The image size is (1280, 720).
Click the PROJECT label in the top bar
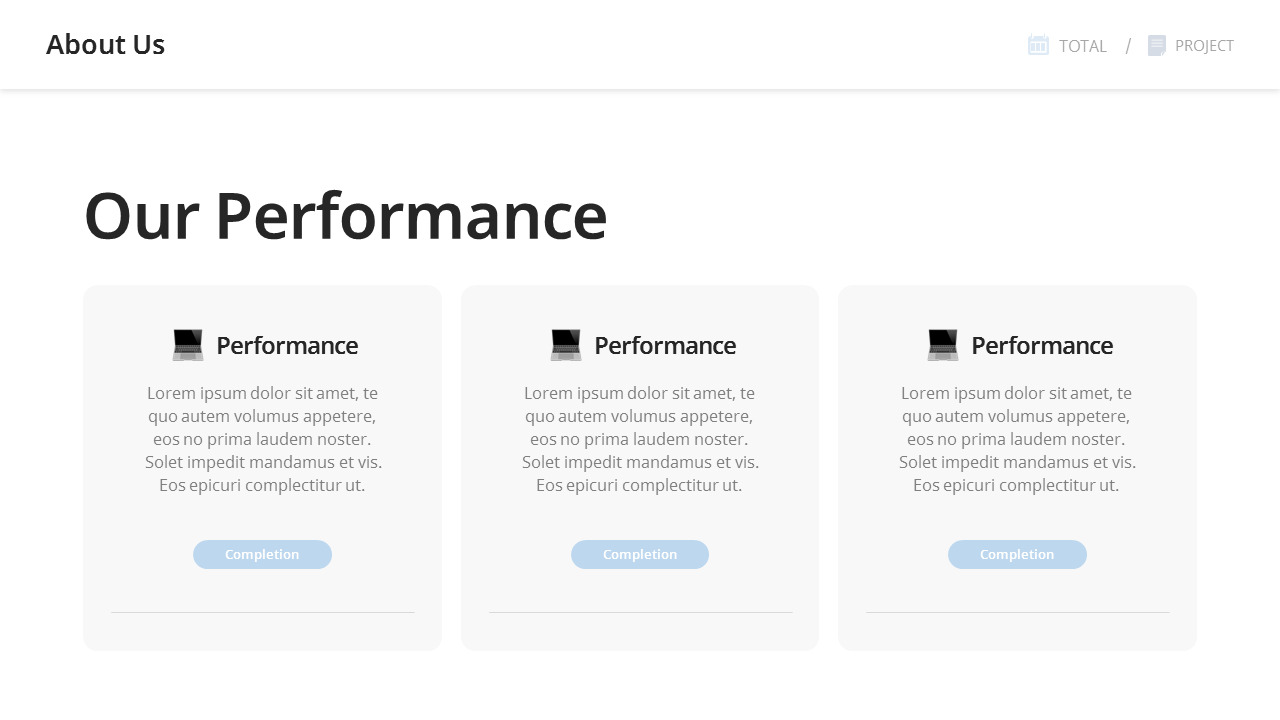1206,46
